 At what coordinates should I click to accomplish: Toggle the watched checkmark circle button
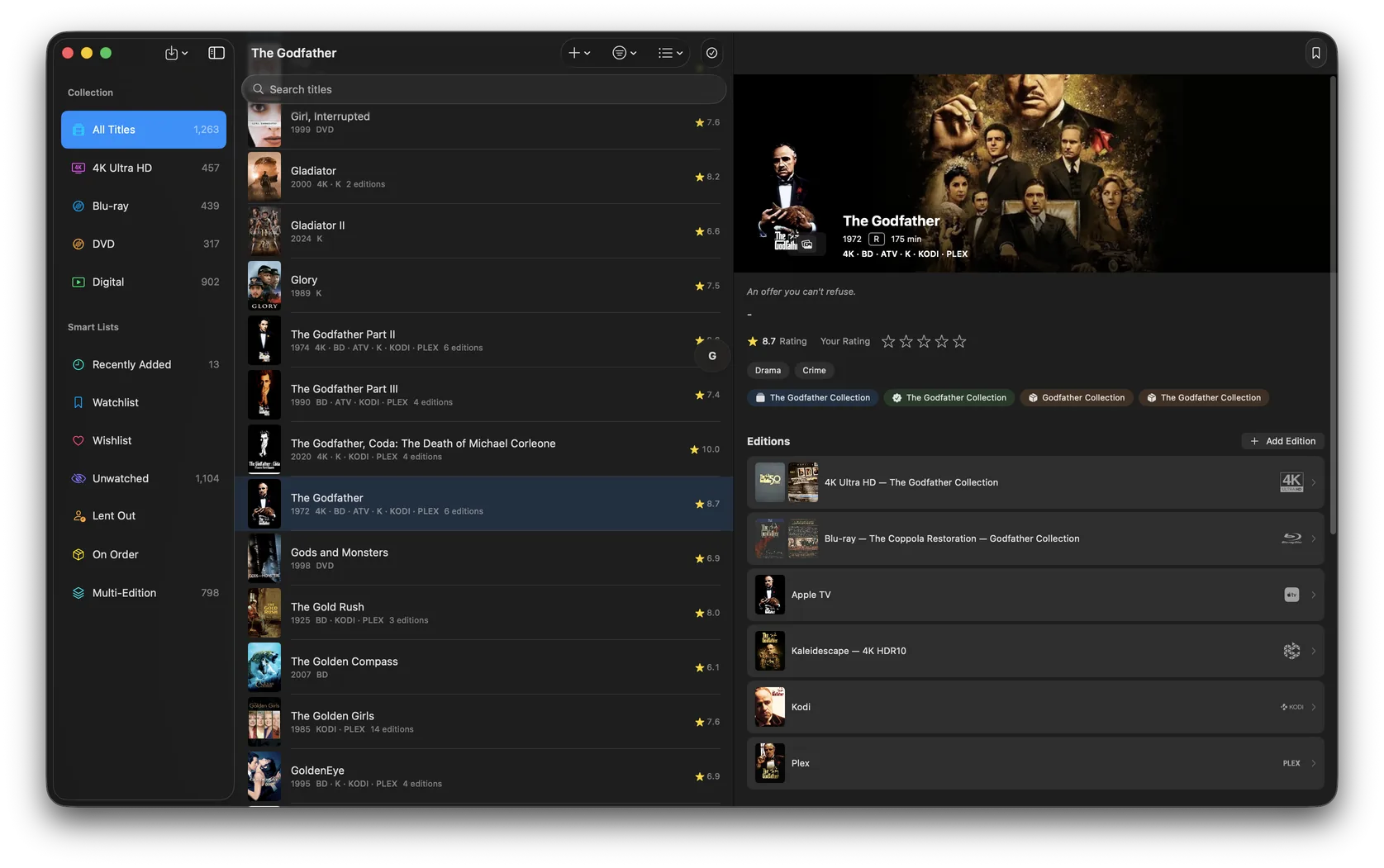tap(711, 53)
